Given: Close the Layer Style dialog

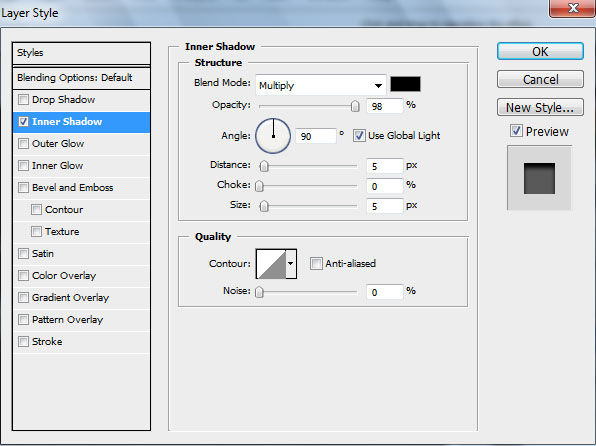Looking at the screenshot, I should pos(572,8).
